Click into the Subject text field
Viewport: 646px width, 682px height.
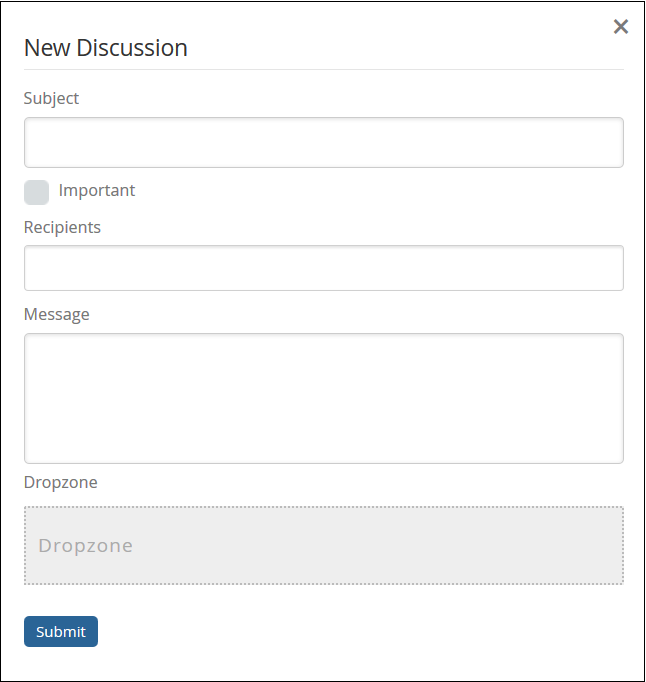coord(323,143)
